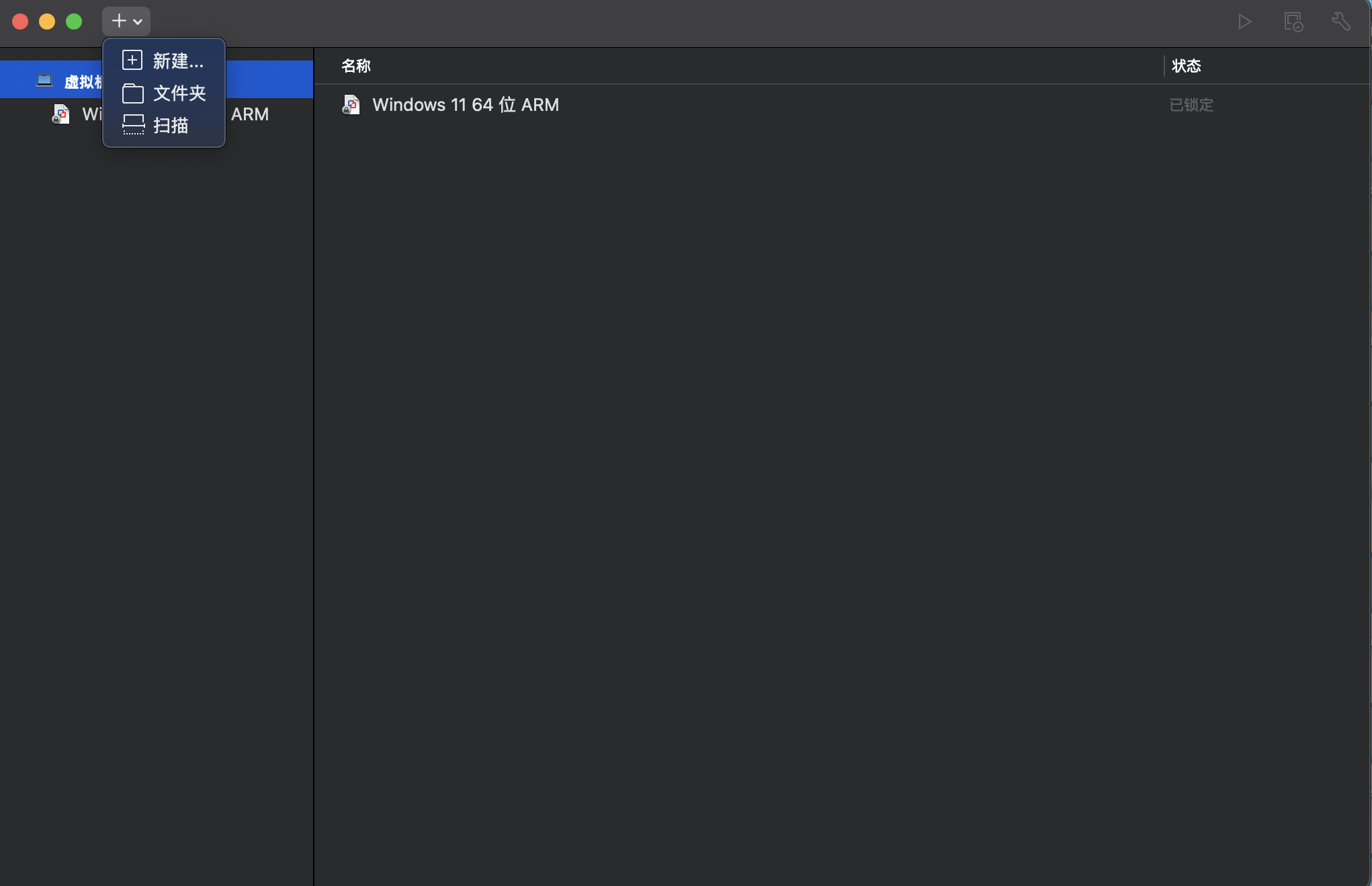
Task: Minimize the window with the yellow button
Action: (x=47, y=22)
